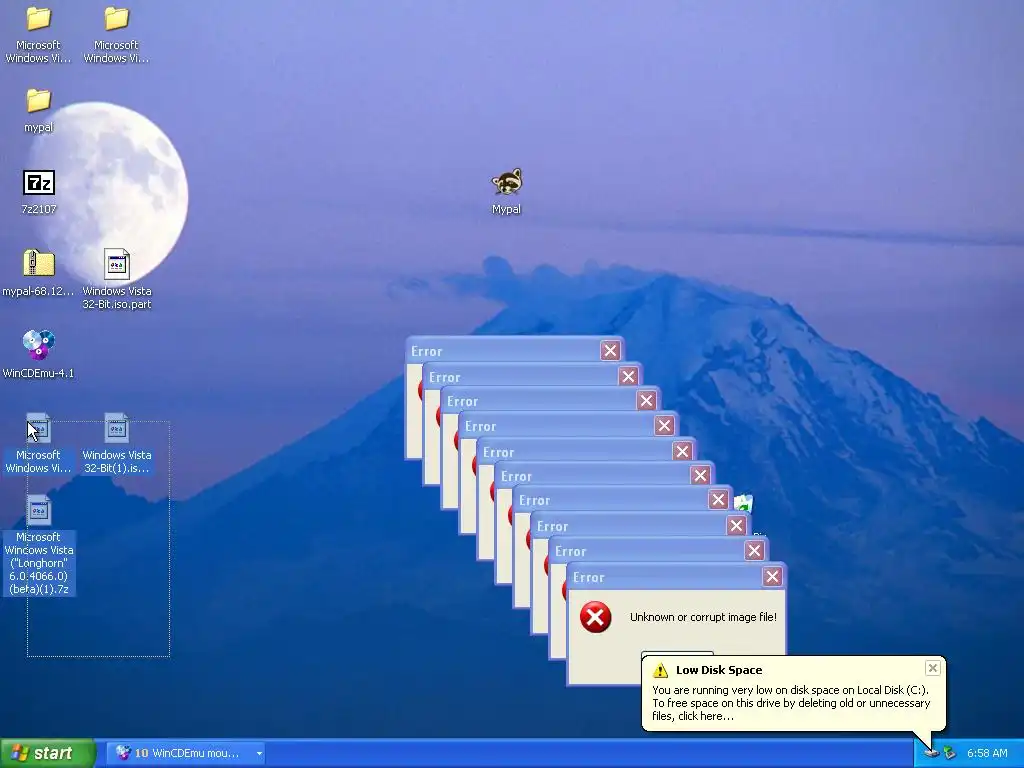Select the Windows Vista 32-Bit(1).is... file icon
This screenshot has width=1024, height=768.
coord(117,428)
